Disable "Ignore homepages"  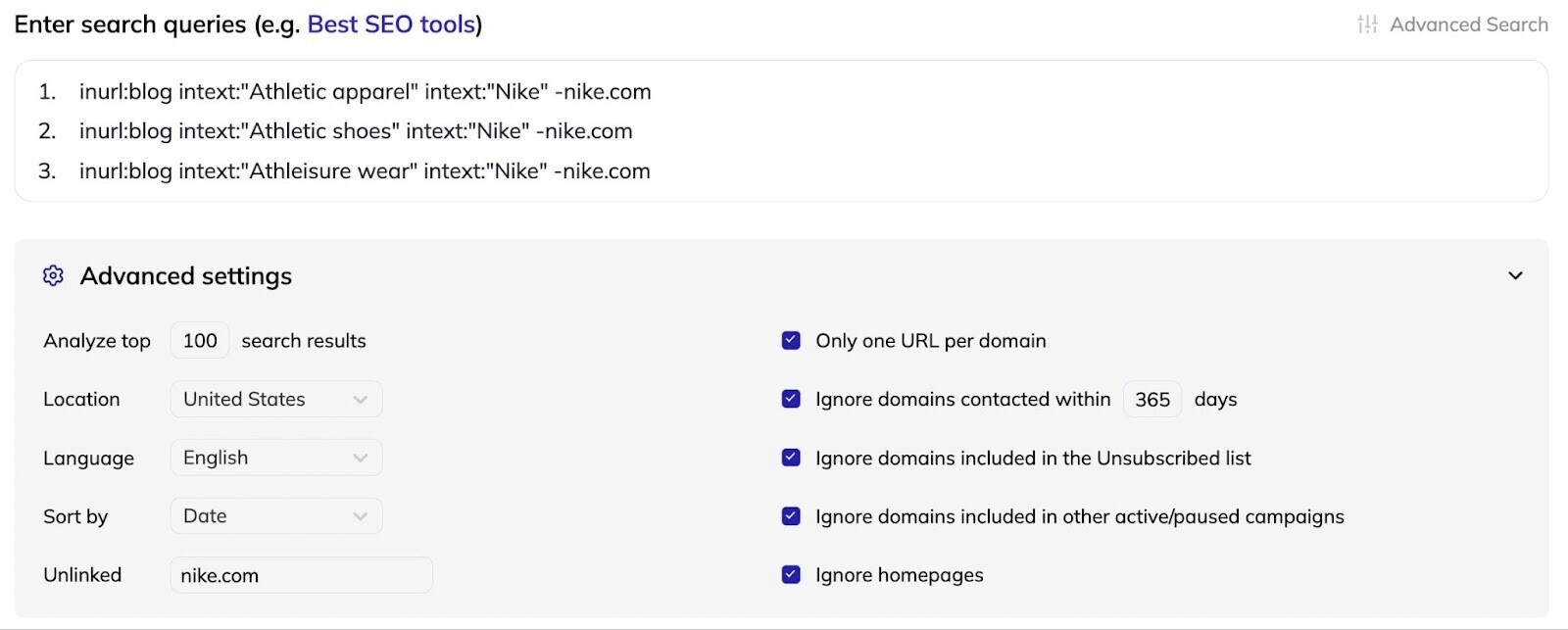790,575
